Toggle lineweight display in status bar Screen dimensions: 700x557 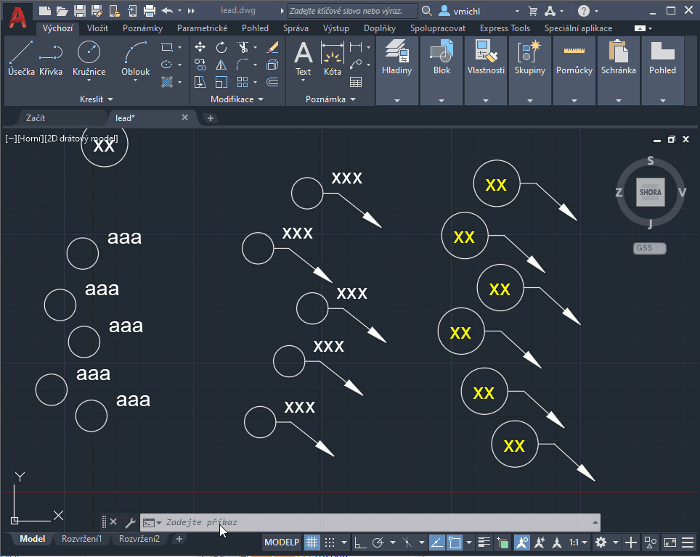click(483, 542)
